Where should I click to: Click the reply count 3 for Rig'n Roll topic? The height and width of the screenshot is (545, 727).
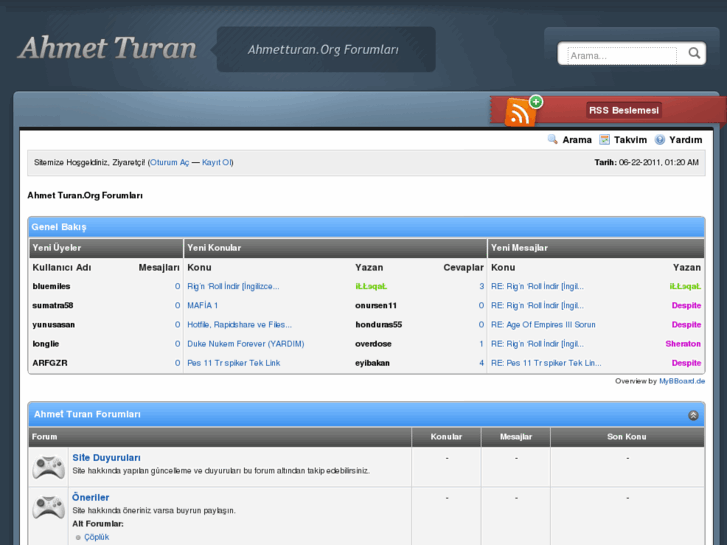click(481, 286)
